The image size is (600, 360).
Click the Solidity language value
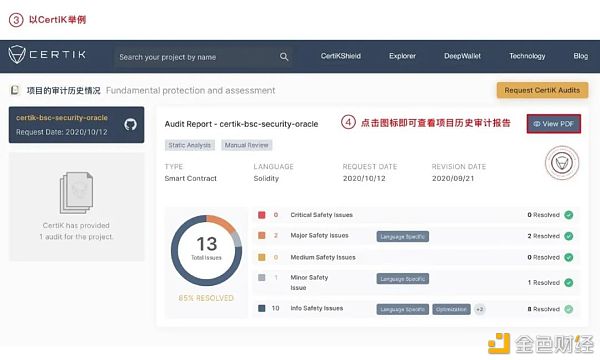coord(266,179)
